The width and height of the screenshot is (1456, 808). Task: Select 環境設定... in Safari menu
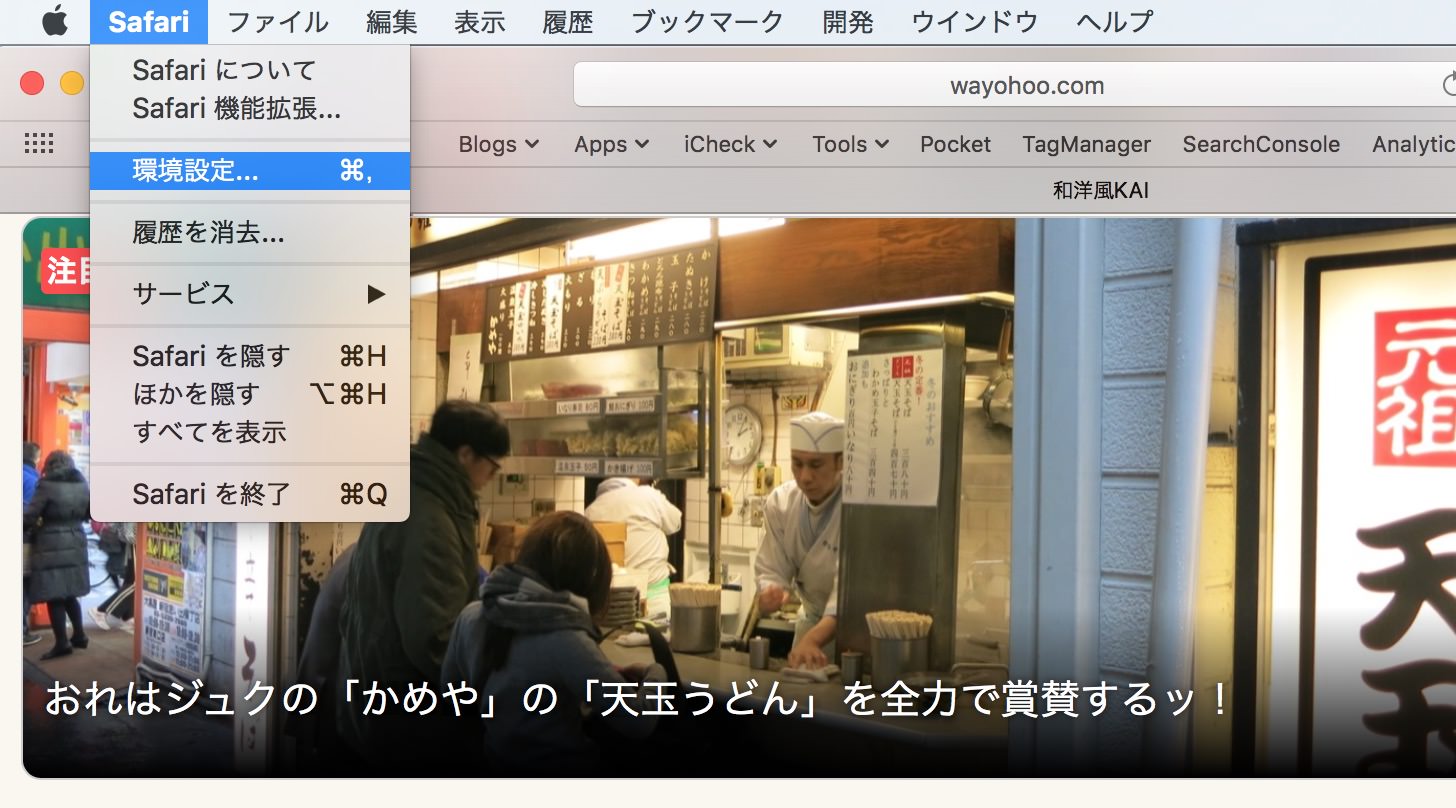(250, 171)
